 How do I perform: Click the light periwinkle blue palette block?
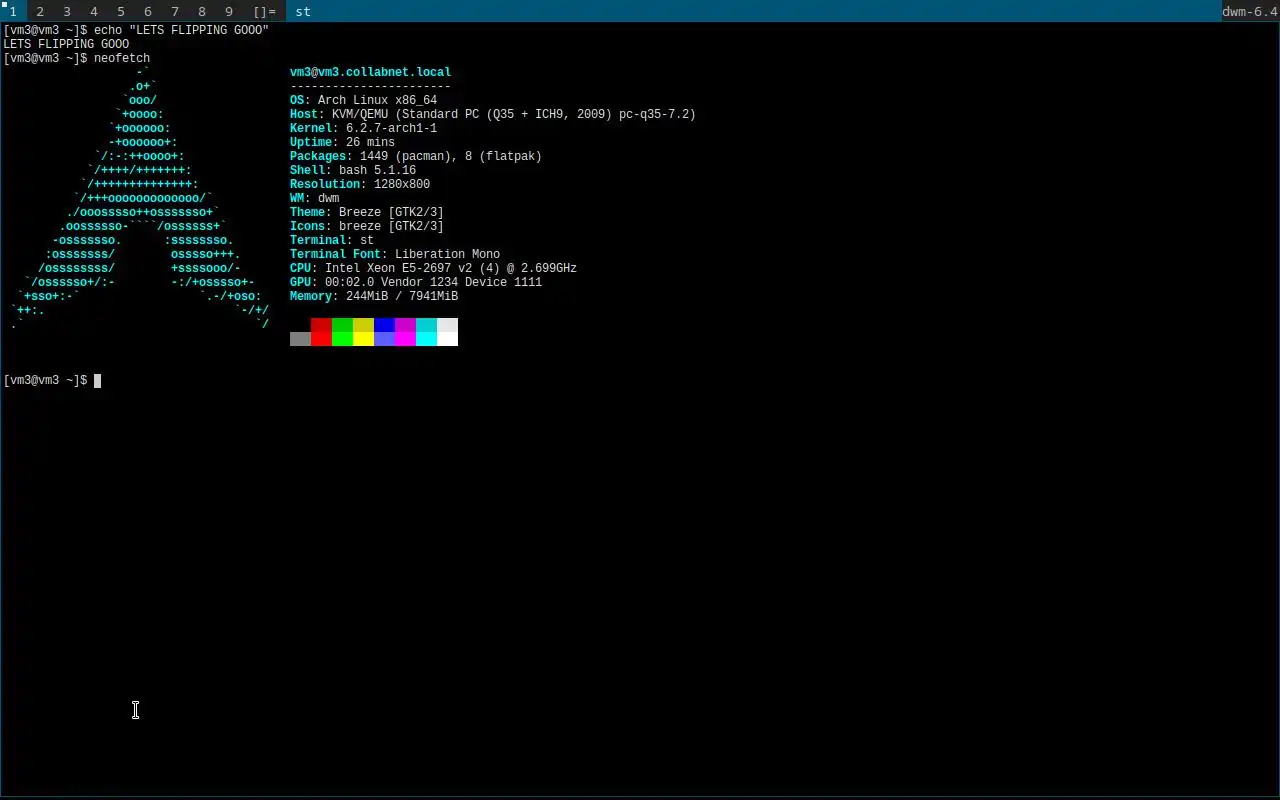point(384,339)
